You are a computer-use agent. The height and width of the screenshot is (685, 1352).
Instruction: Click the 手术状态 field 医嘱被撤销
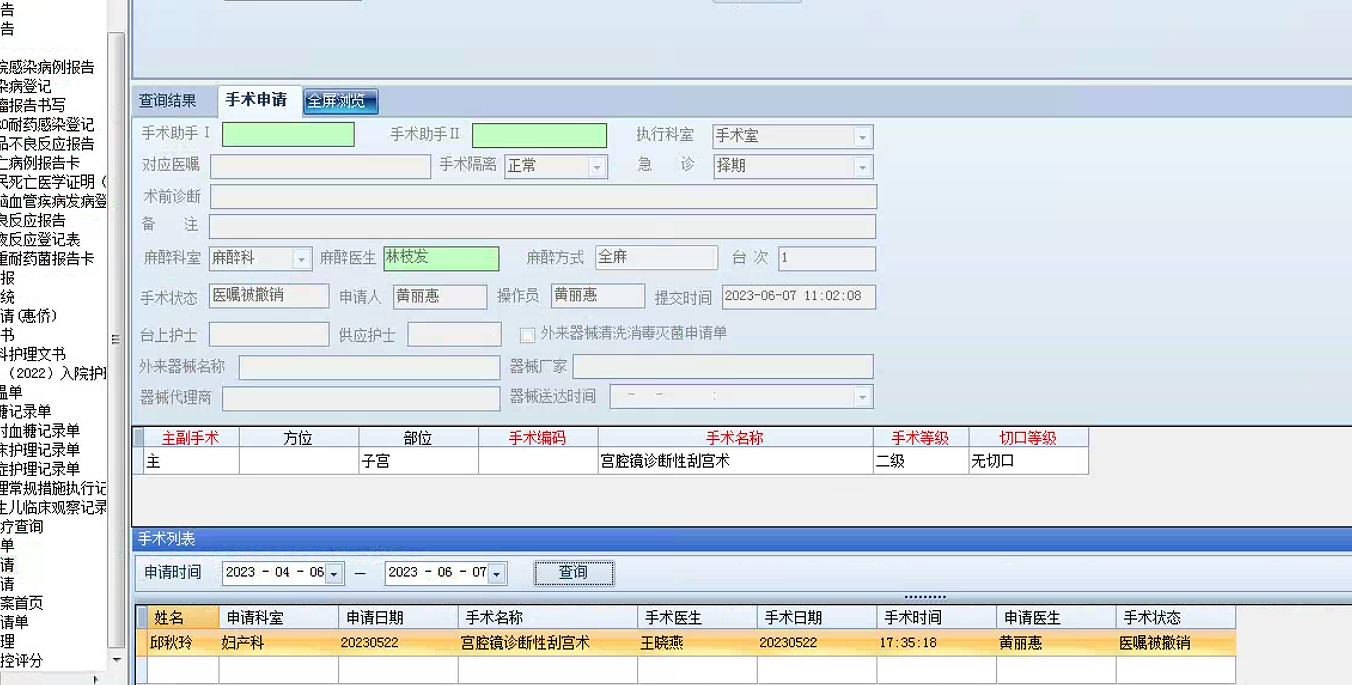pos(269,296)
